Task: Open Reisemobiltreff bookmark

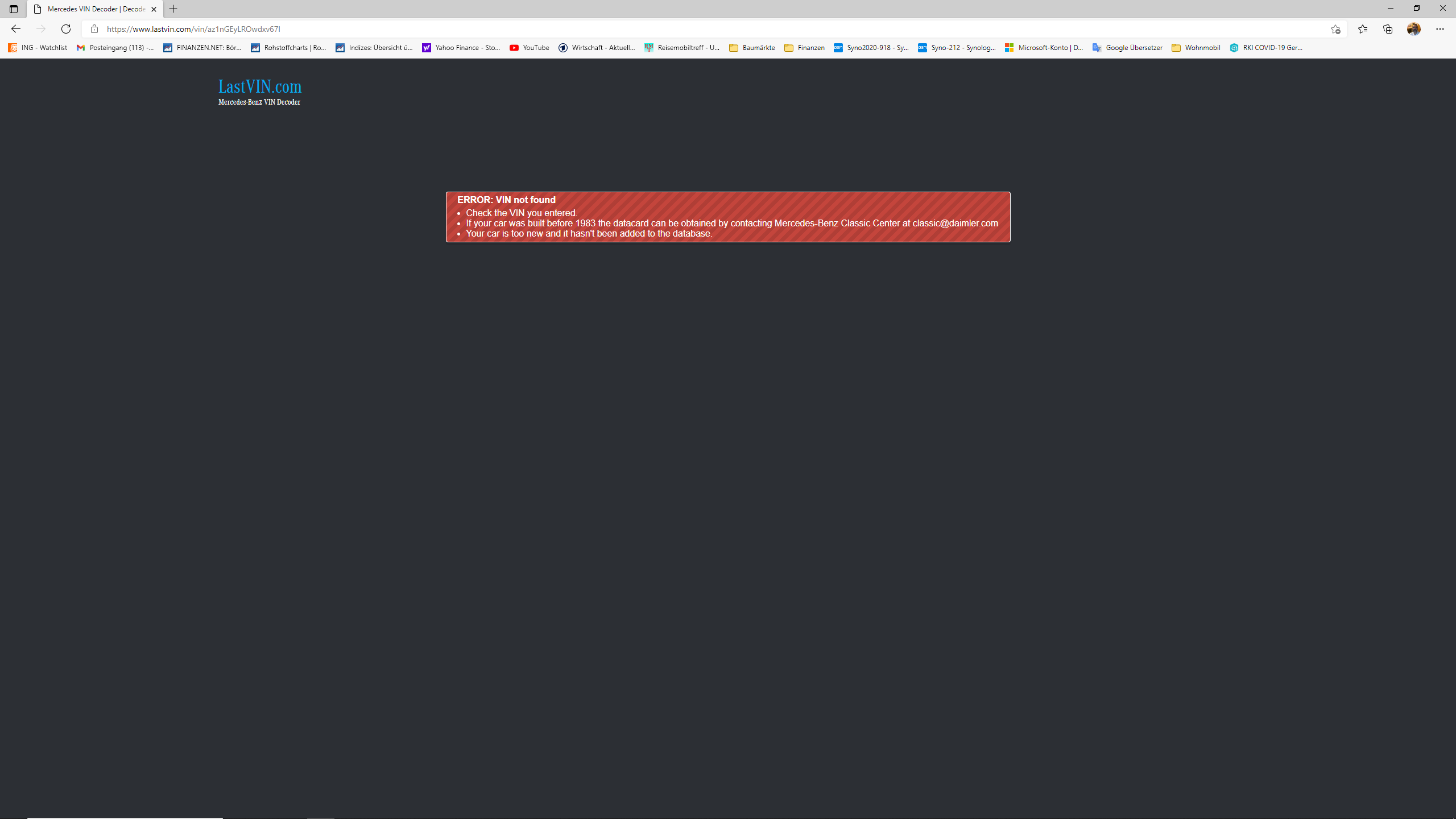Action: (682, 48)
